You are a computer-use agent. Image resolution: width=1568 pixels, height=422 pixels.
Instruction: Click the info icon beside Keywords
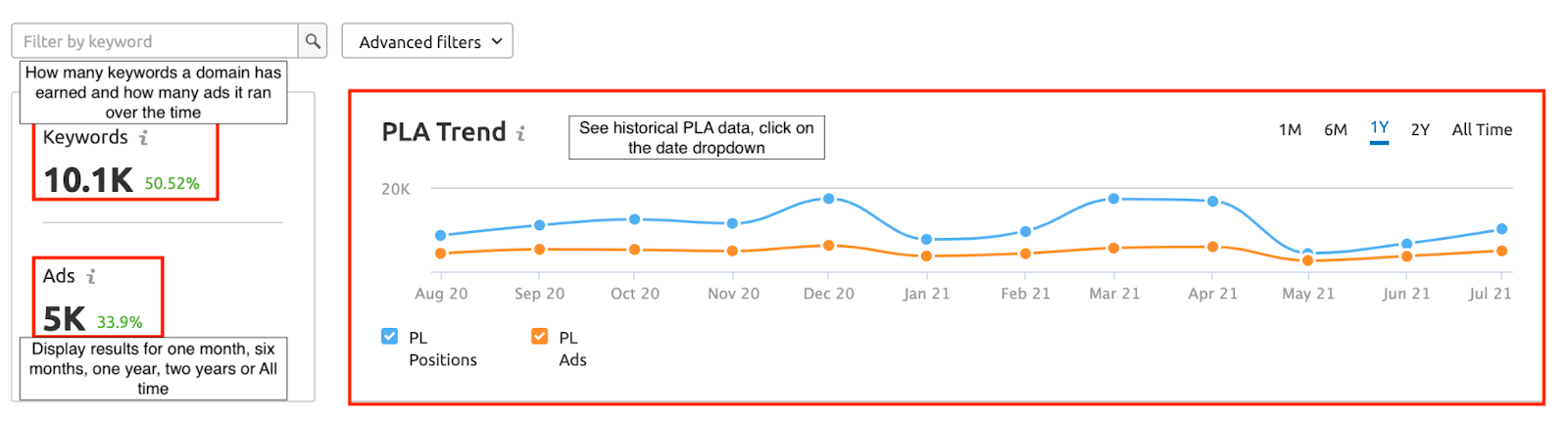coord(143,138)
